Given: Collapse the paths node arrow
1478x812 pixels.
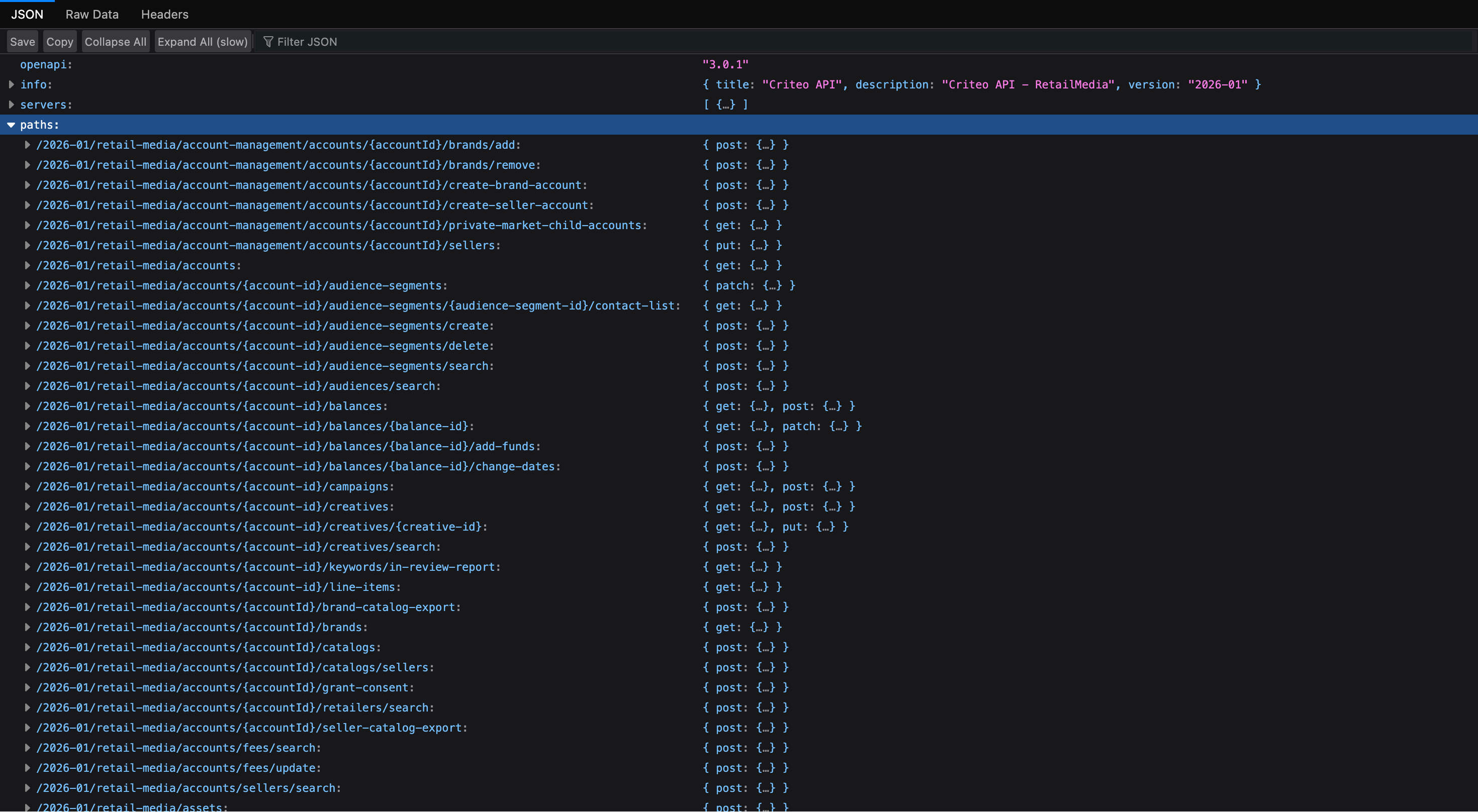Looking at the screenshot, I should 12,125.
